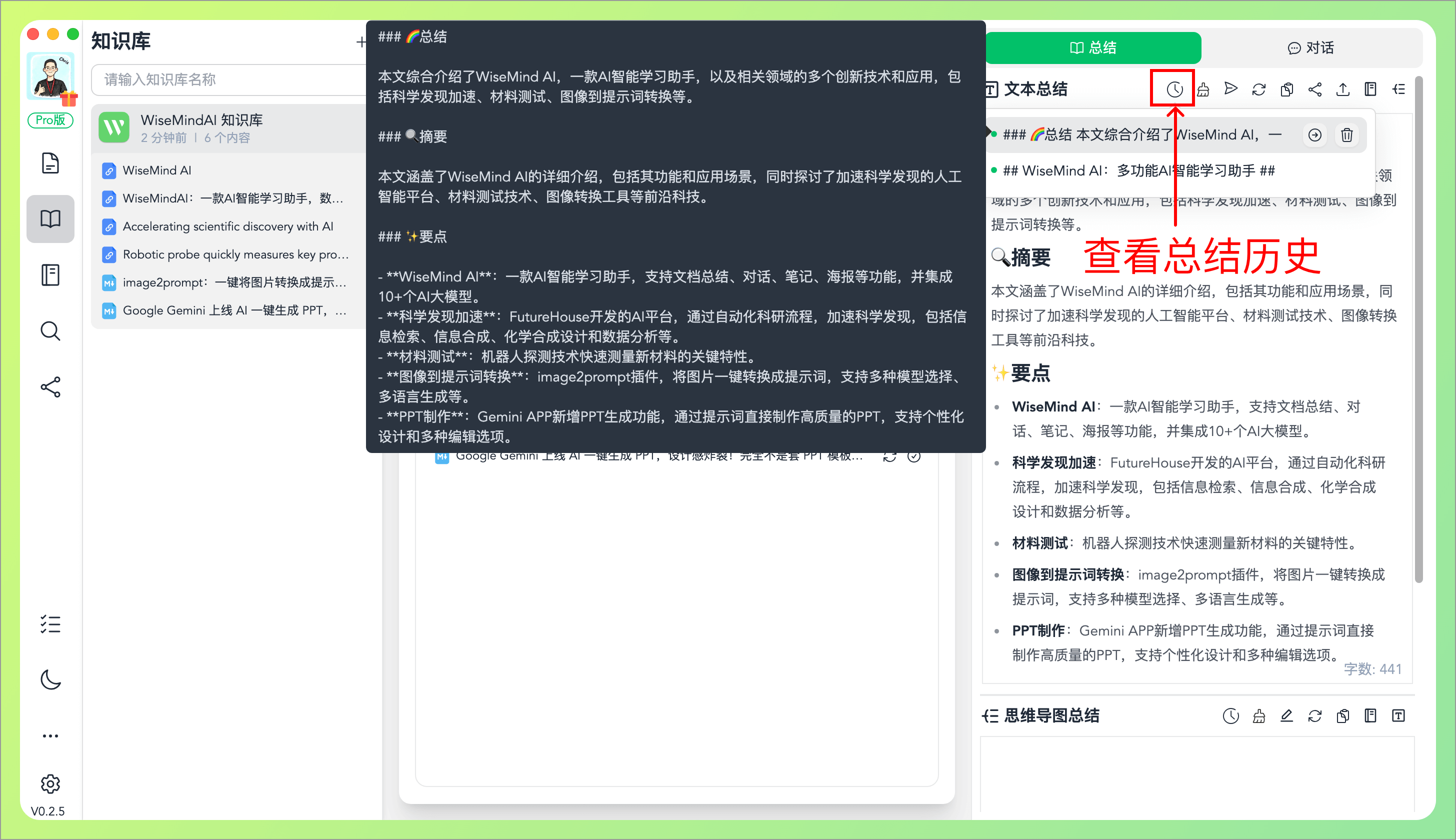Edit the mind map summary with the pencil icon
The width and height of the screenshot is (1456, 840).
[x=1286, y=715]
